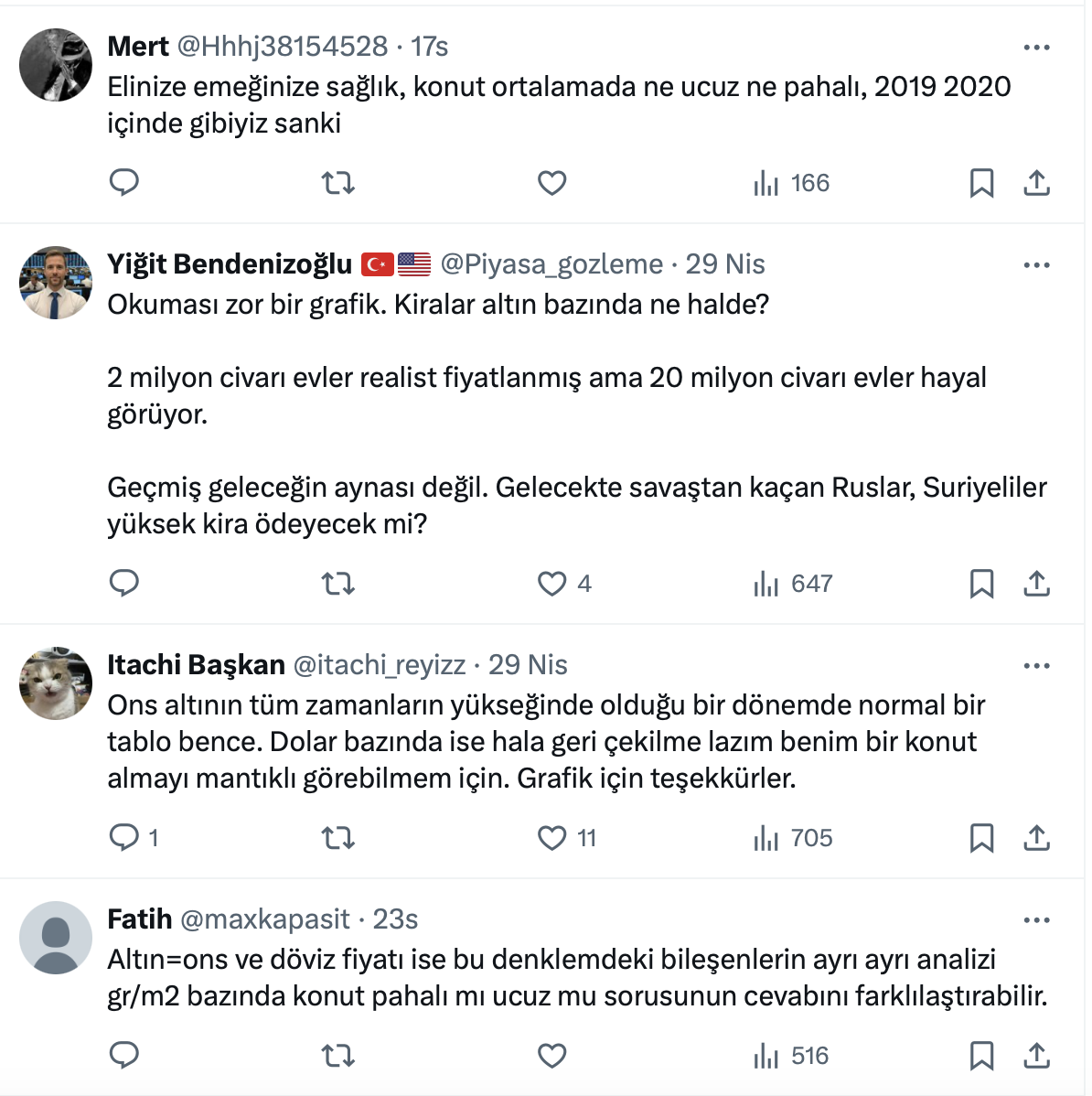
Task: Retweet Itachi Başkan's tweet
Action: click(338, 838)
